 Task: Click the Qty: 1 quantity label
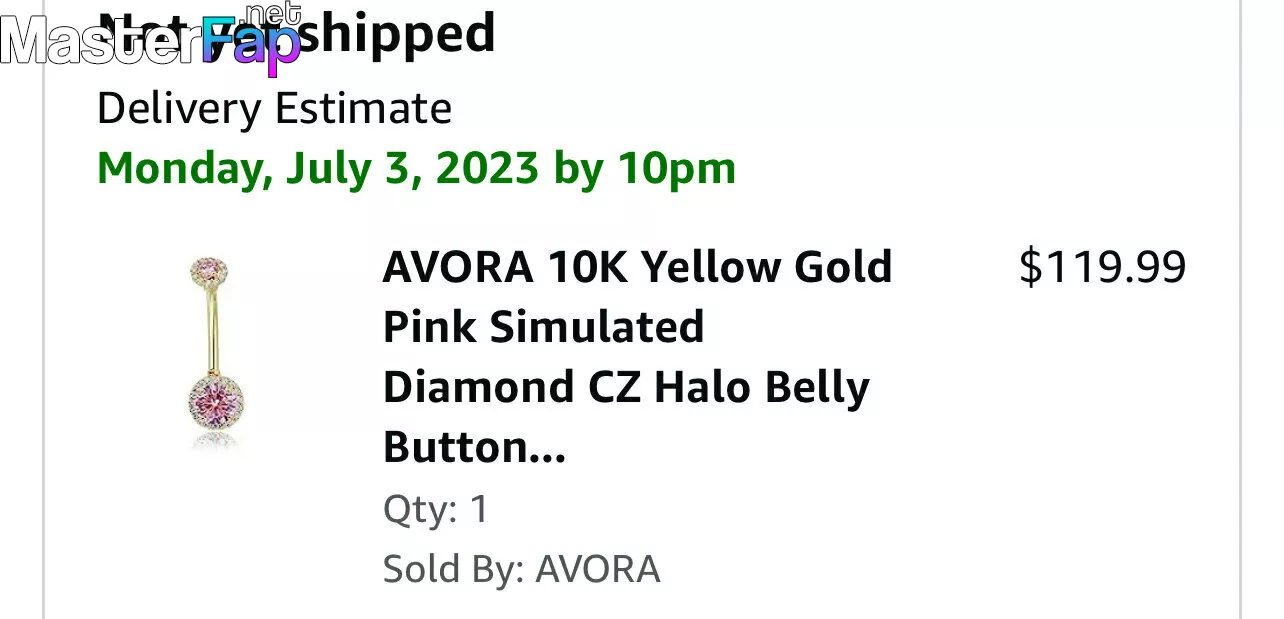[x=436, y=509]
